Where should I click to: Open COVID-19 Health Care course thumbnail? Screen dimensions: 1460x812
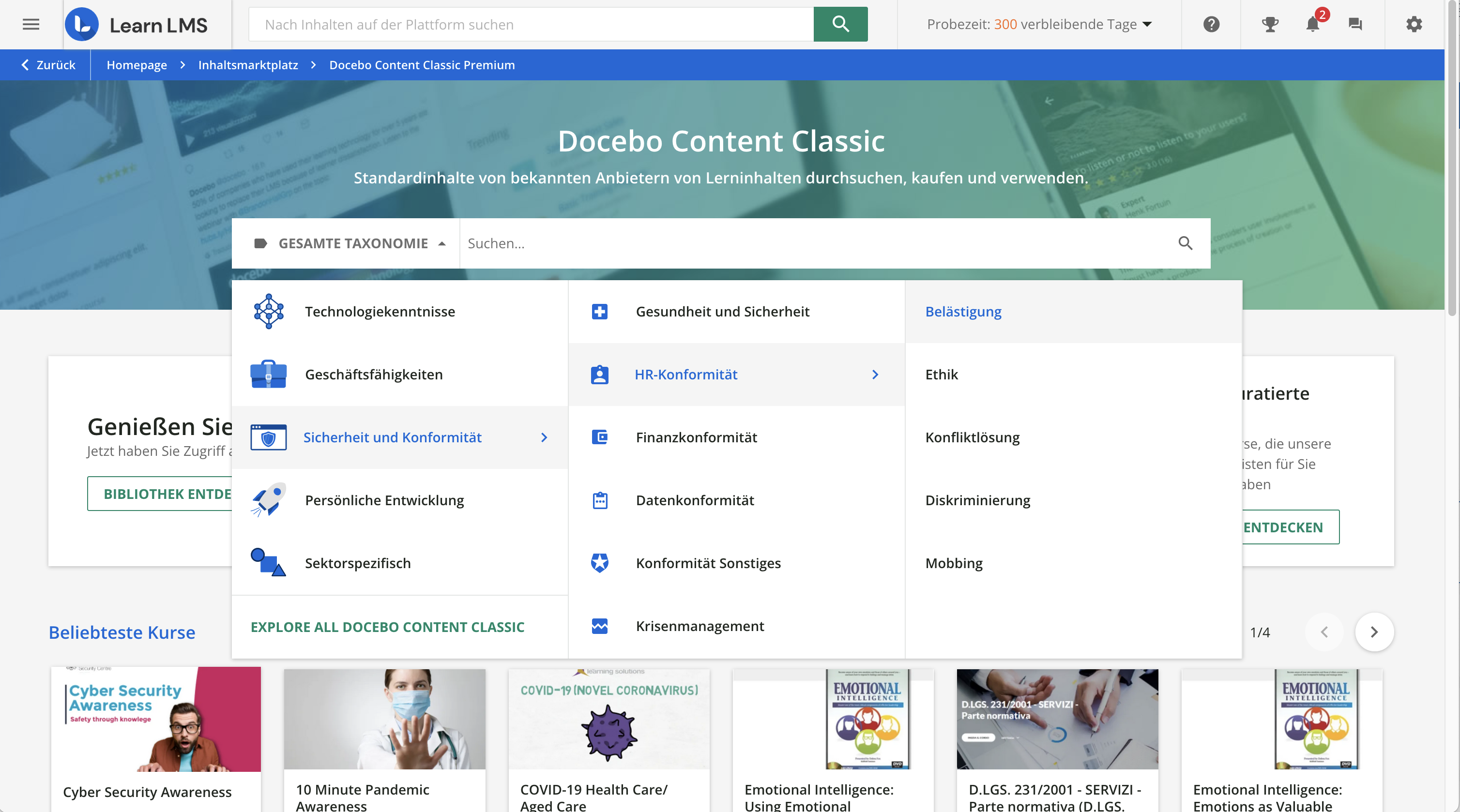coord(608,719)
